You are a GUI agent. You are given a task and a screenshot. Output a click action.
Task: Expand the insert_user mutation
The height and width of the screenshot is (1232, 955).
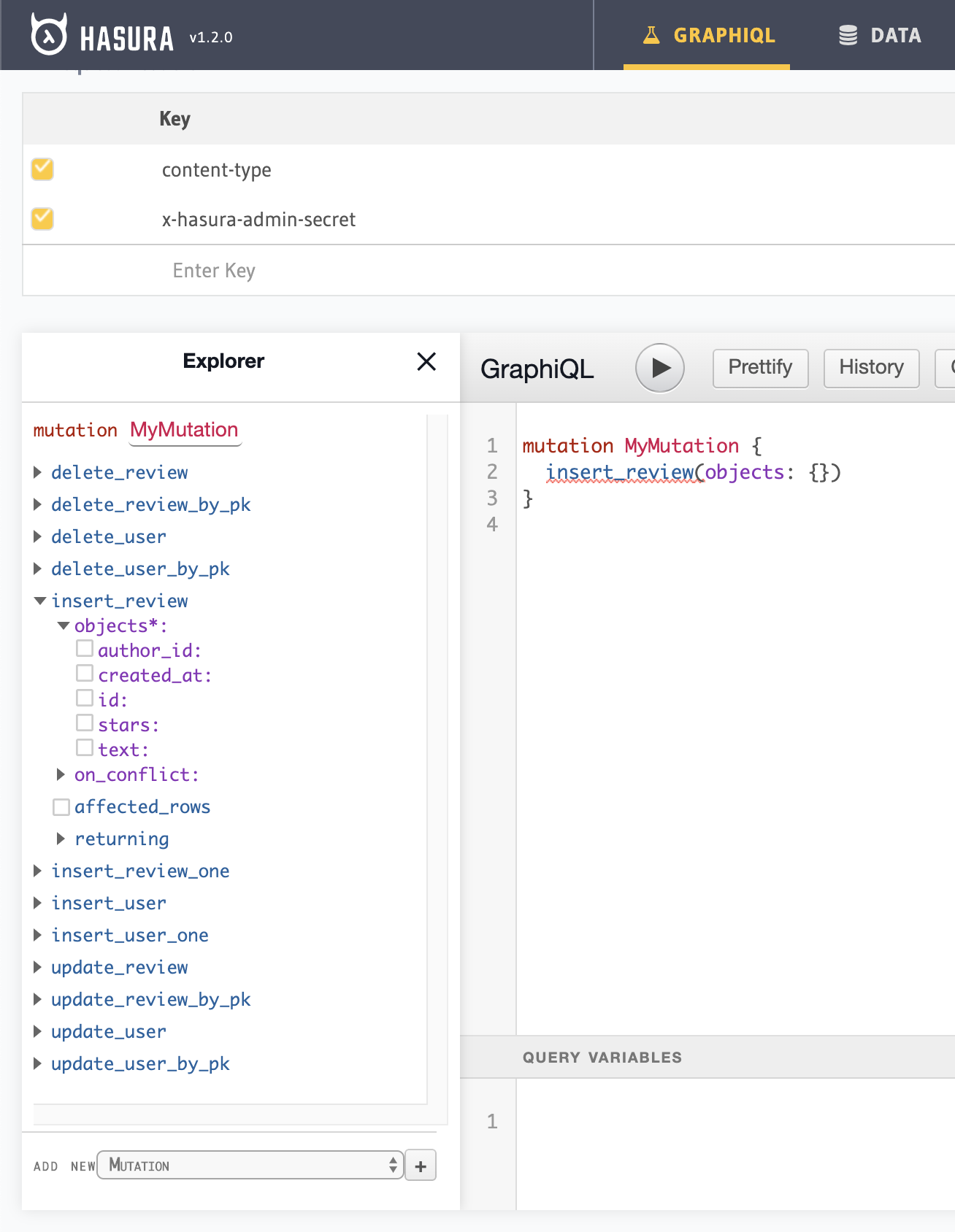(38, 903)
